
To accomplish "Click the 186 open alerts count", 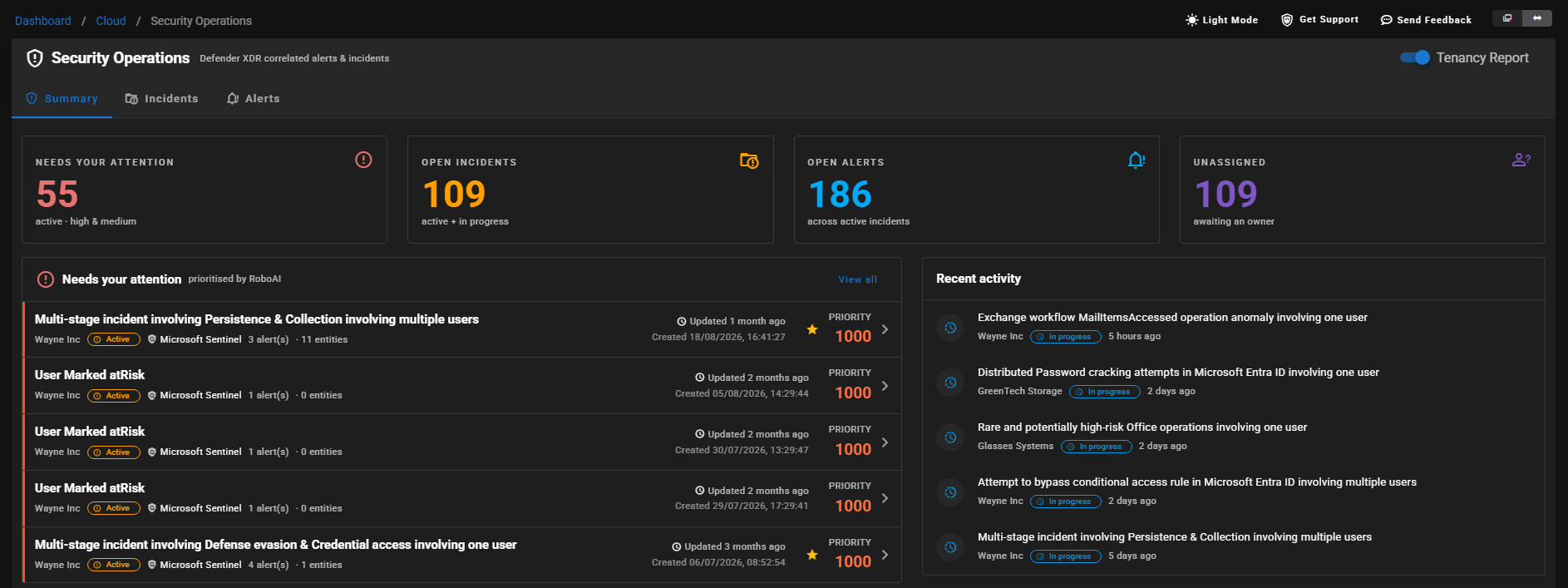I will click(x=840, y=195).
